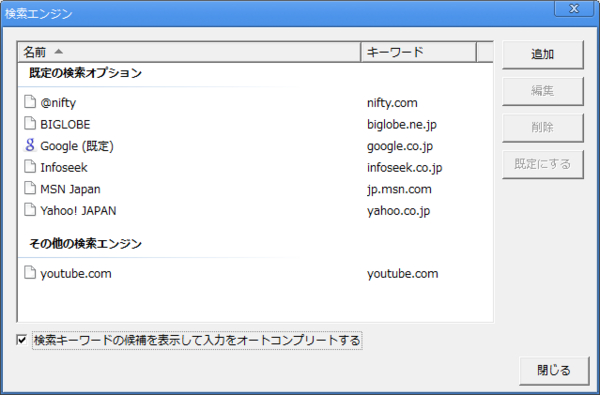Click the autocomplete checkbox label text
Image resolution: width=600 pixels, height=395 pixels.
coord(197,340)
